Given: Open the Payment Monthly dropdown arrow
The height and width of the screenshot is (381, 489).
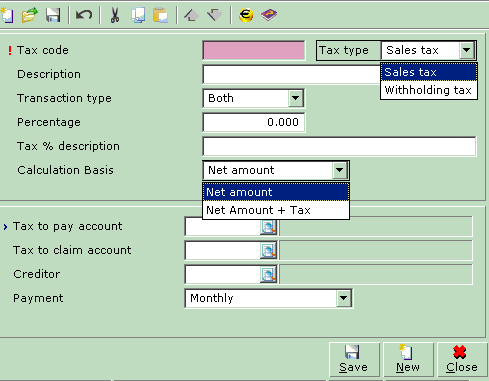Looking at the screenshot, I should (x=343, y=298).
